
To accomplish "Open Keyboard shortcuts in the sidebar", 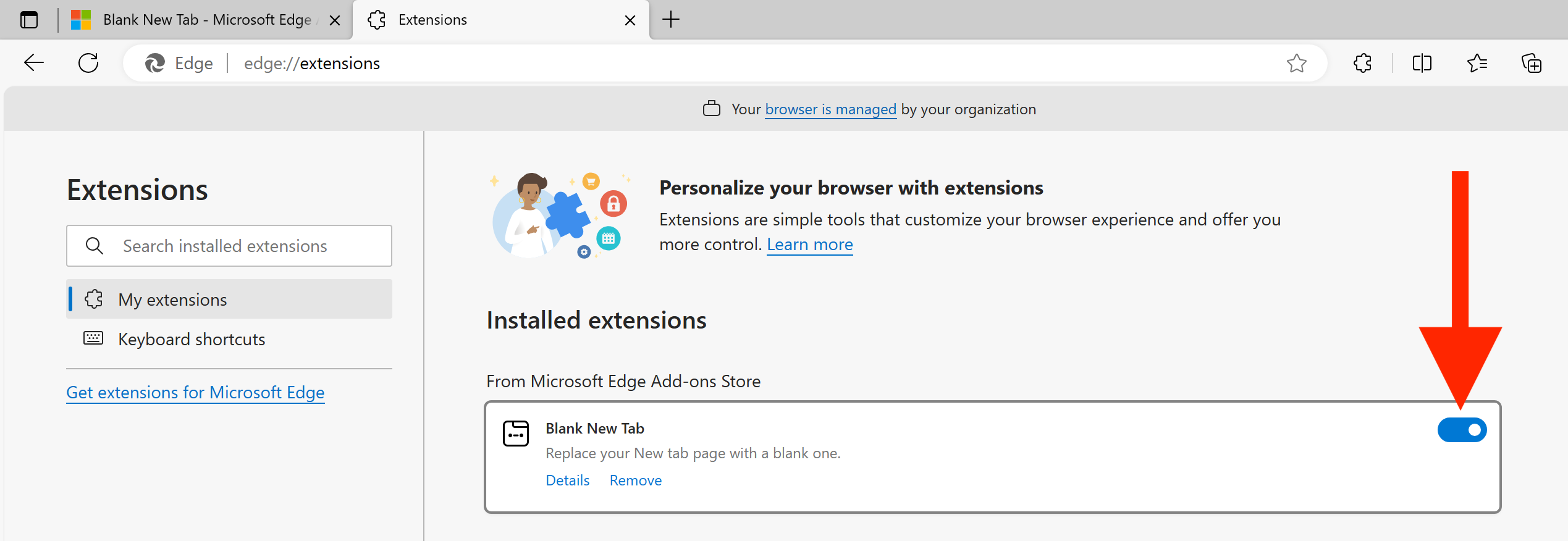I will point(229,339).
